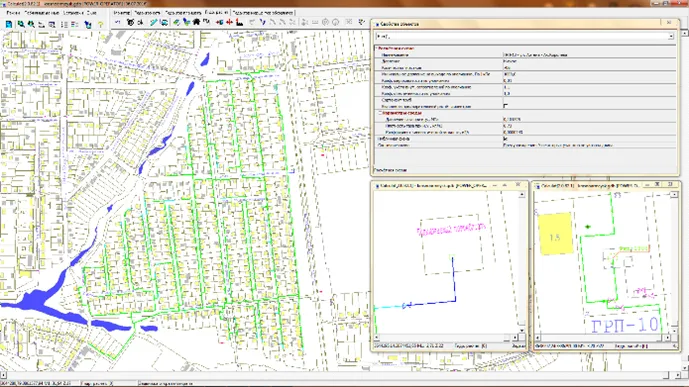Screen dimensions: 689x387
Task: Click the scroll-up arrow in the ГРП-10 map window
Action: click(674, 195)
